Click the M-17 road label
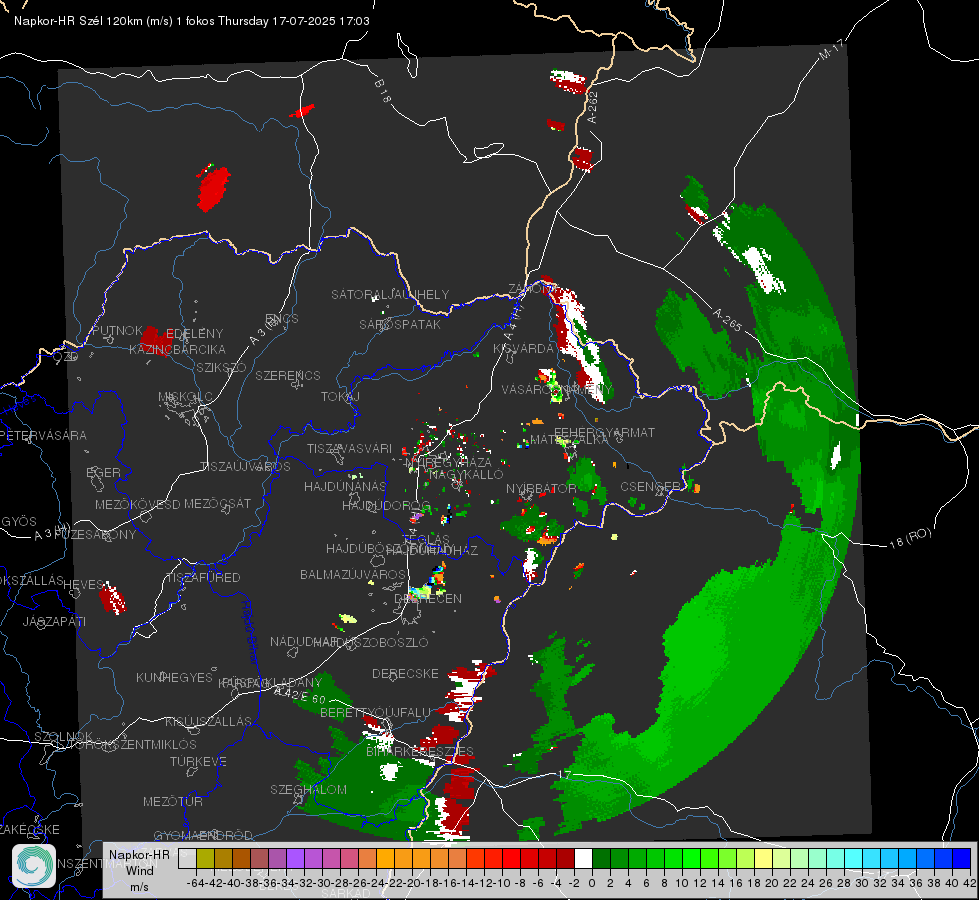Viewport: 979px width, 900px height. (831, 50)
